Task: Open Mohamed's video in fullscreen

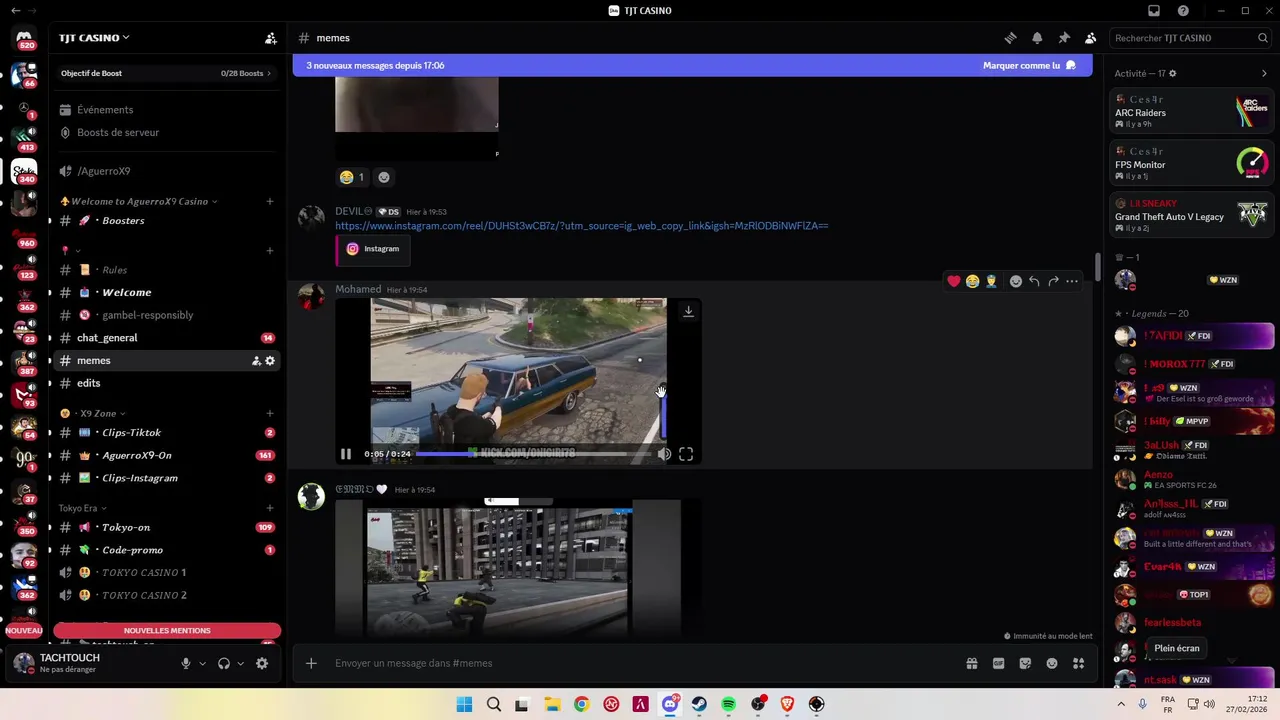Action: (x=686, y=454)
